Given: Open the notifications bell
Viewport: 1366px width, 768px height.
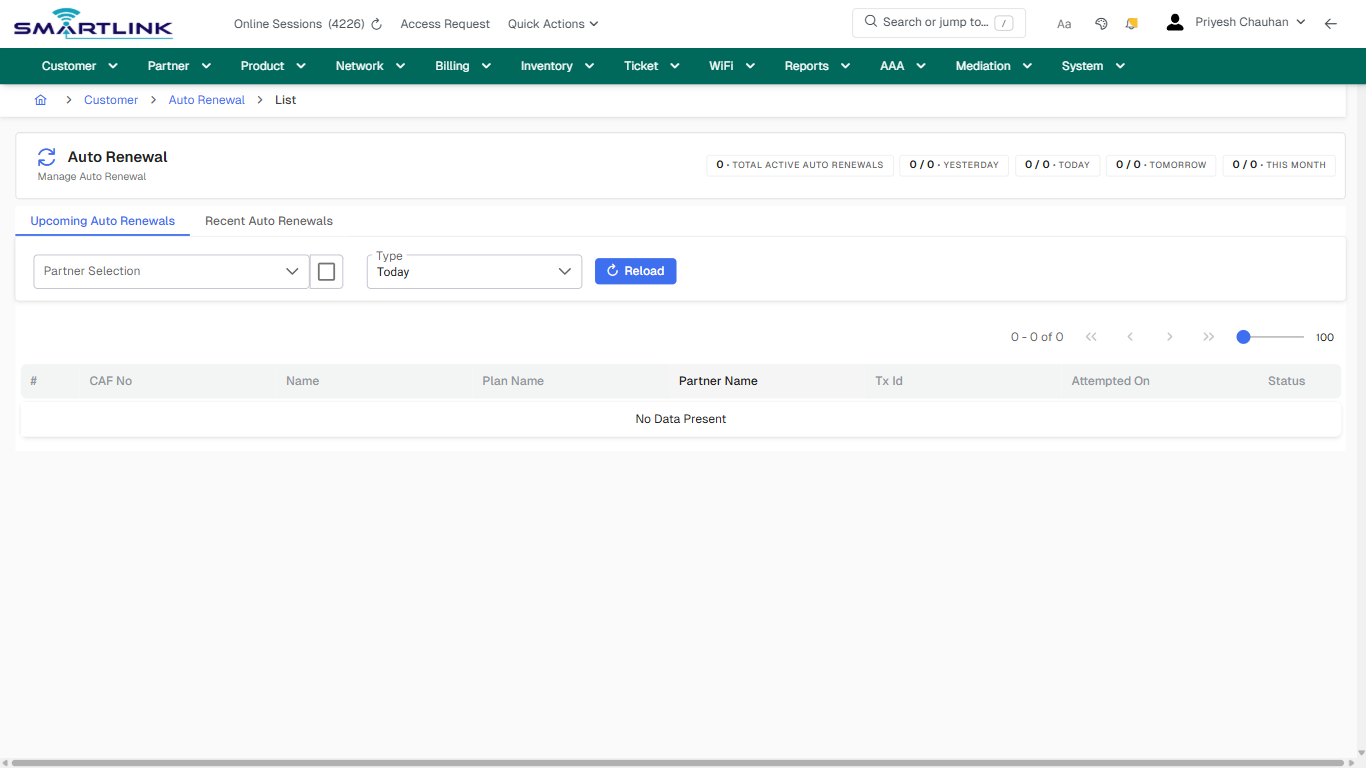Looking at the screenshot, I should click(1131, 23).
